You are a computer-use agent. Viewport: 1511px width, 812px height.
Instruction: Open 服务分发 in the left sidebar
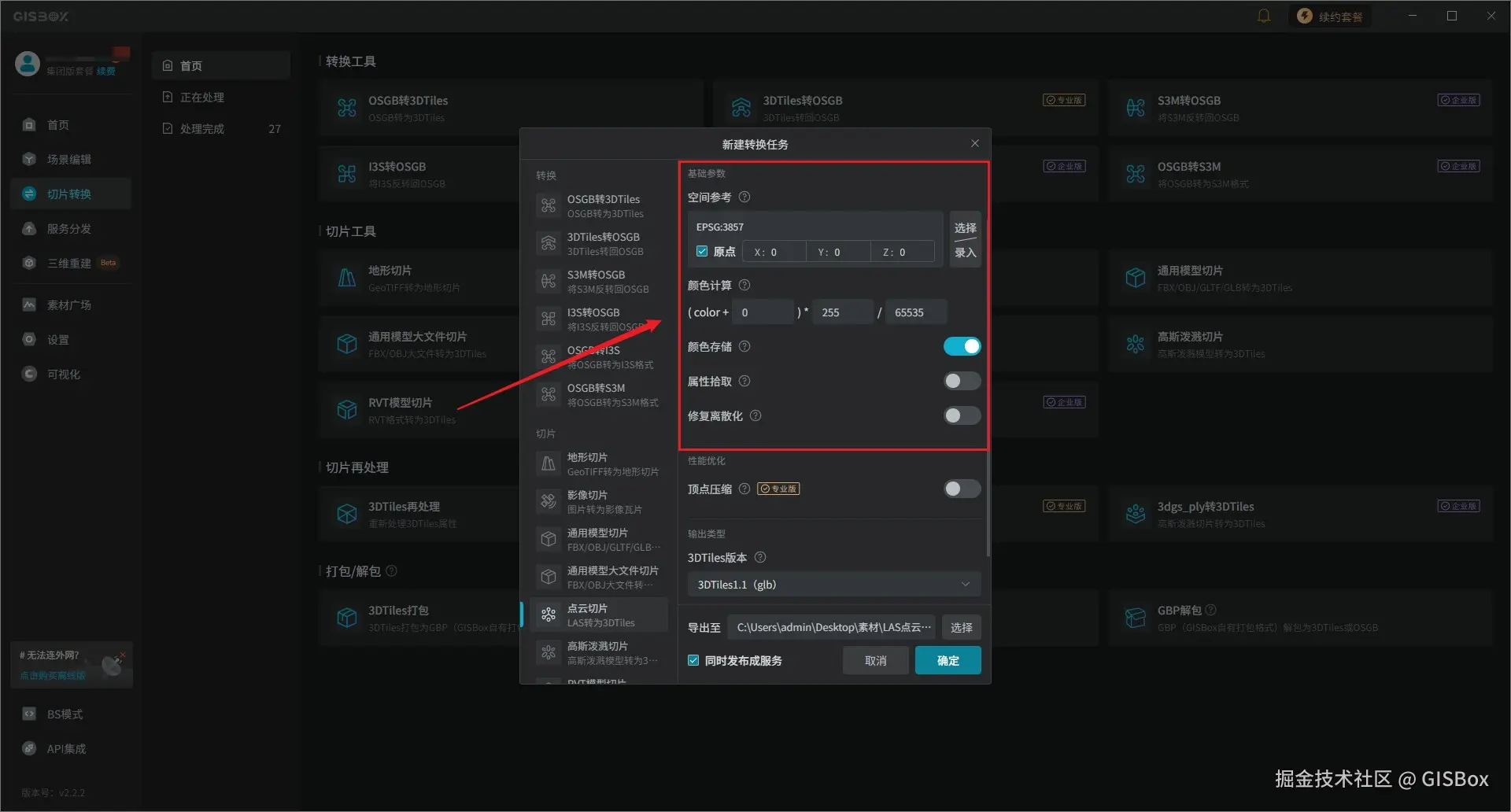[71, 228]
